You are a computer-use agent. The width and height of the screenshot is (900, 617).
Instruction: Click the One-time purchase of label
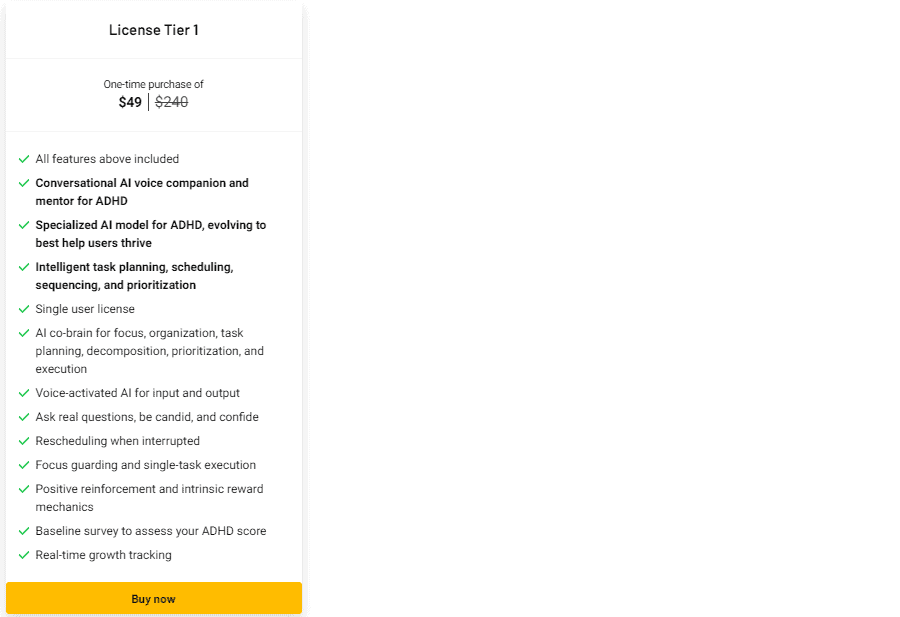pos(153,84)
